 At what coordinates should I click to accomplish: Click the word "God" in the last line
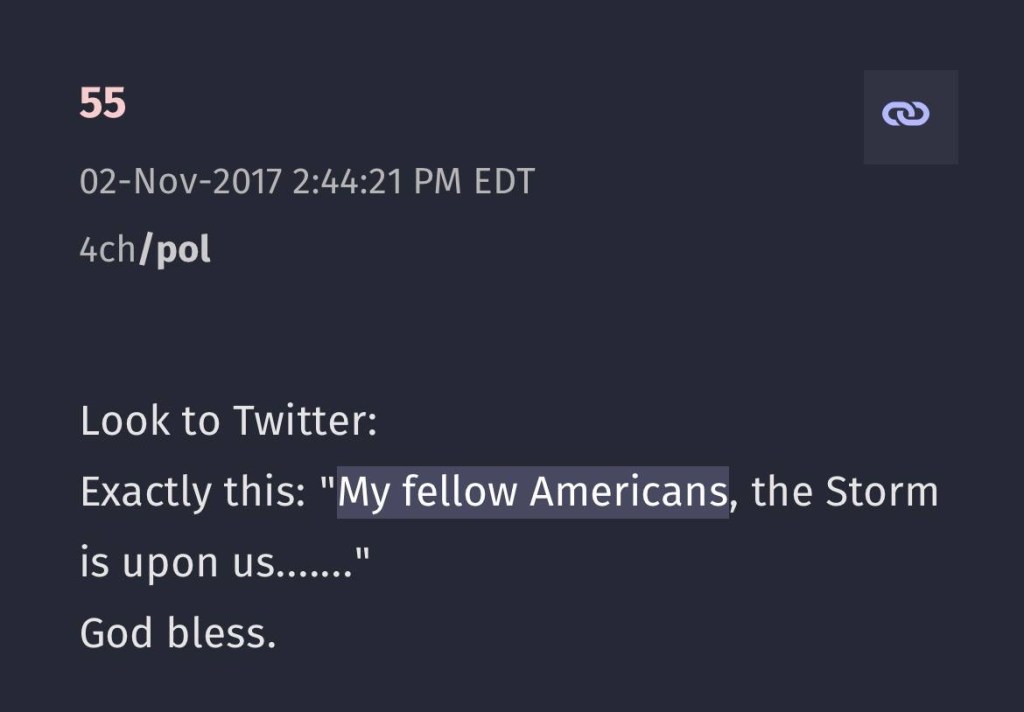[116, 633]
